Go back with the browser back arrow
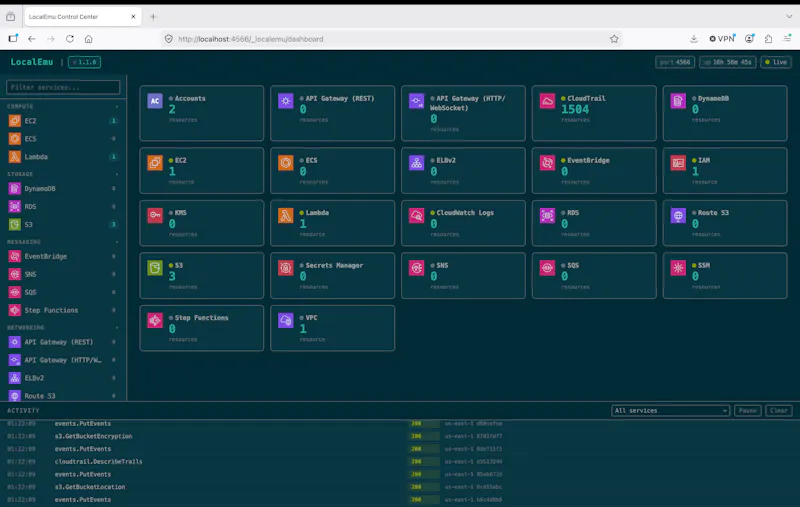 click(32, 39)
